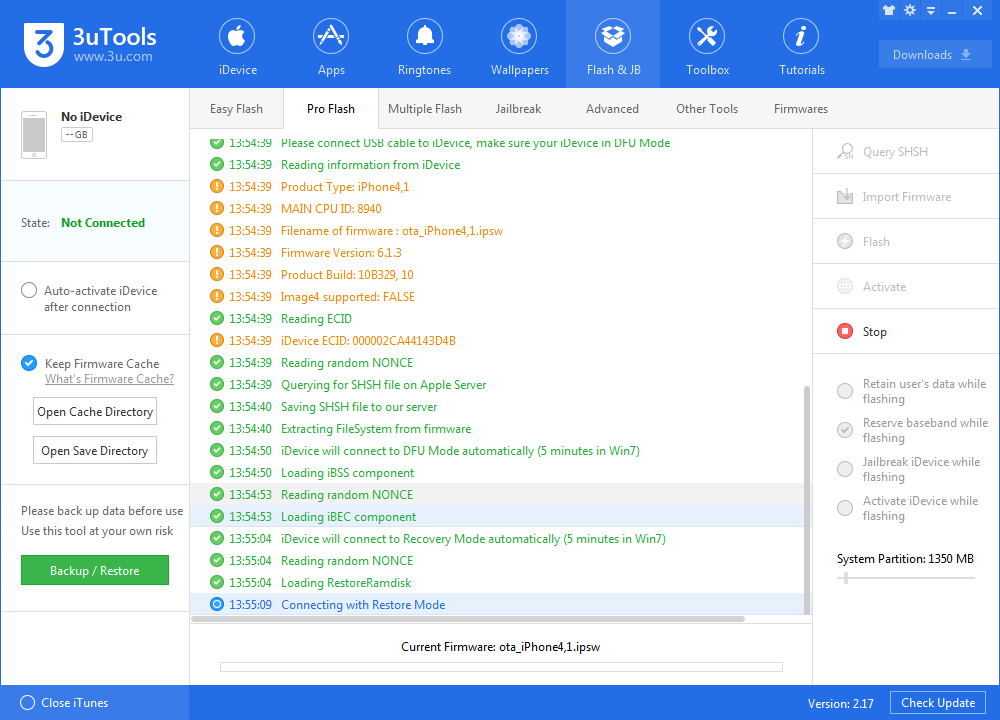Select the Loading RestoreRamdisk log row
This screenshot has width=1000, height=720.
coord(497,583)
